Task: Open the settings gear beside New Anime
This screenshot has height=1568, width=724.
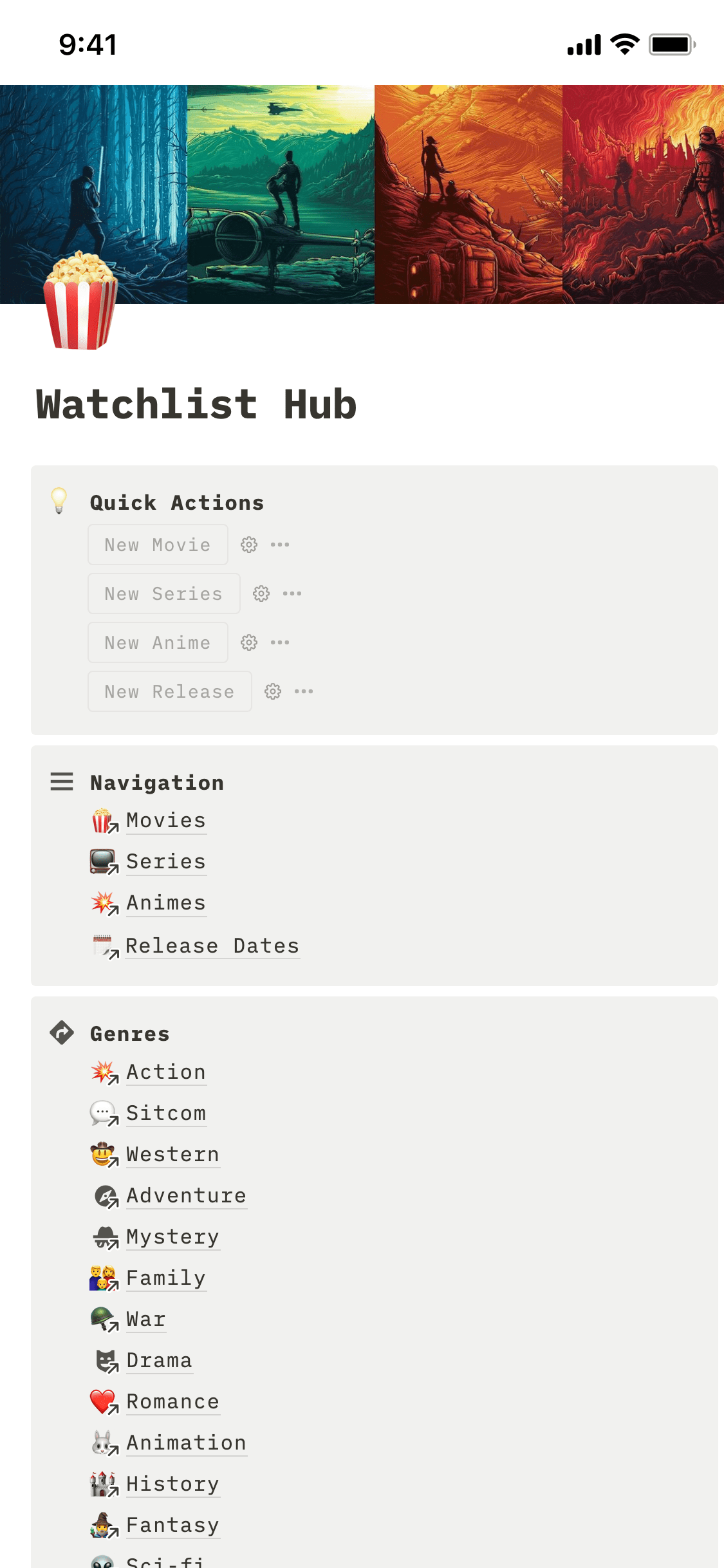Action: (249, 642)
